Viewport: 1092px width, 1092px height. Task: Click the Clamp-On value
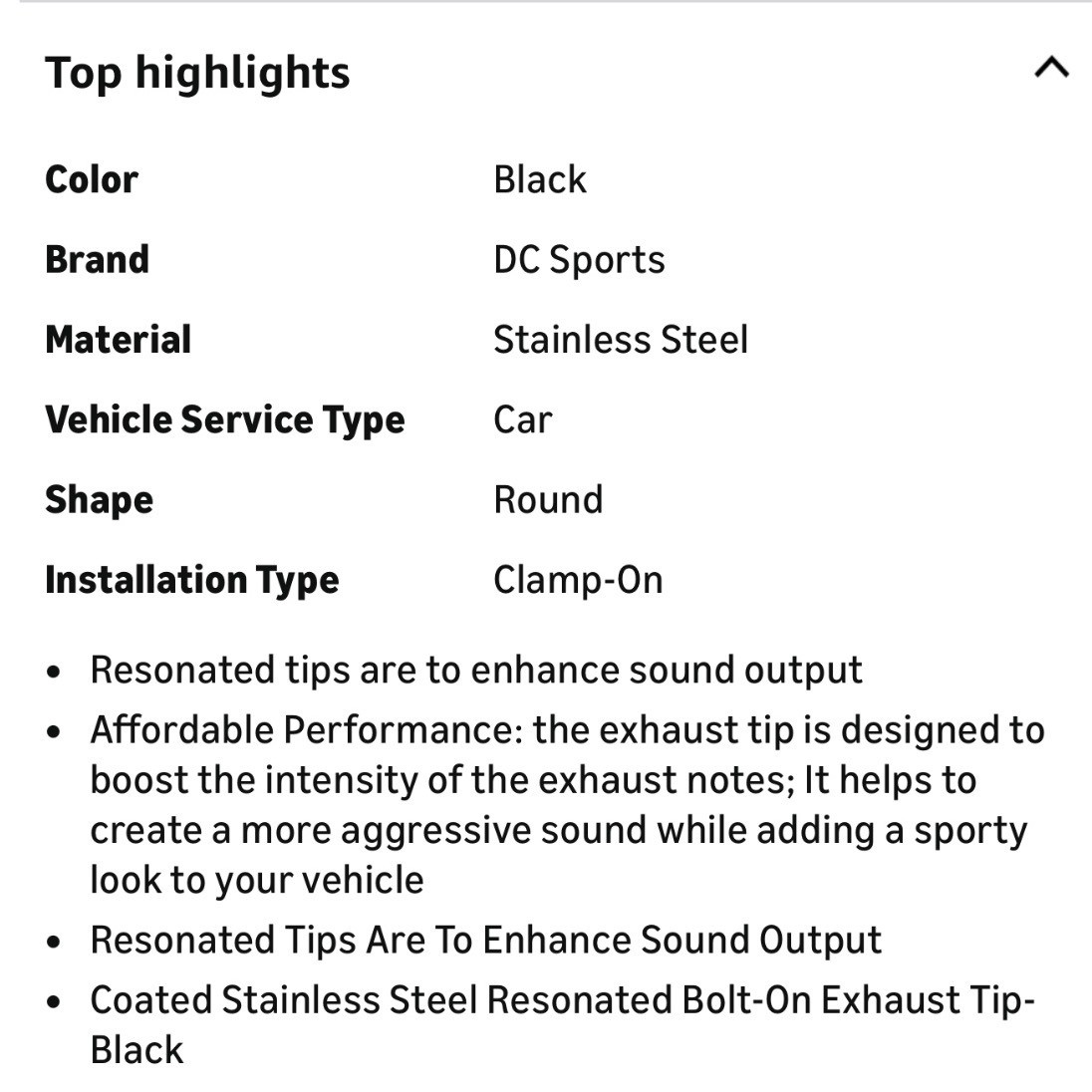click(578, 580)
